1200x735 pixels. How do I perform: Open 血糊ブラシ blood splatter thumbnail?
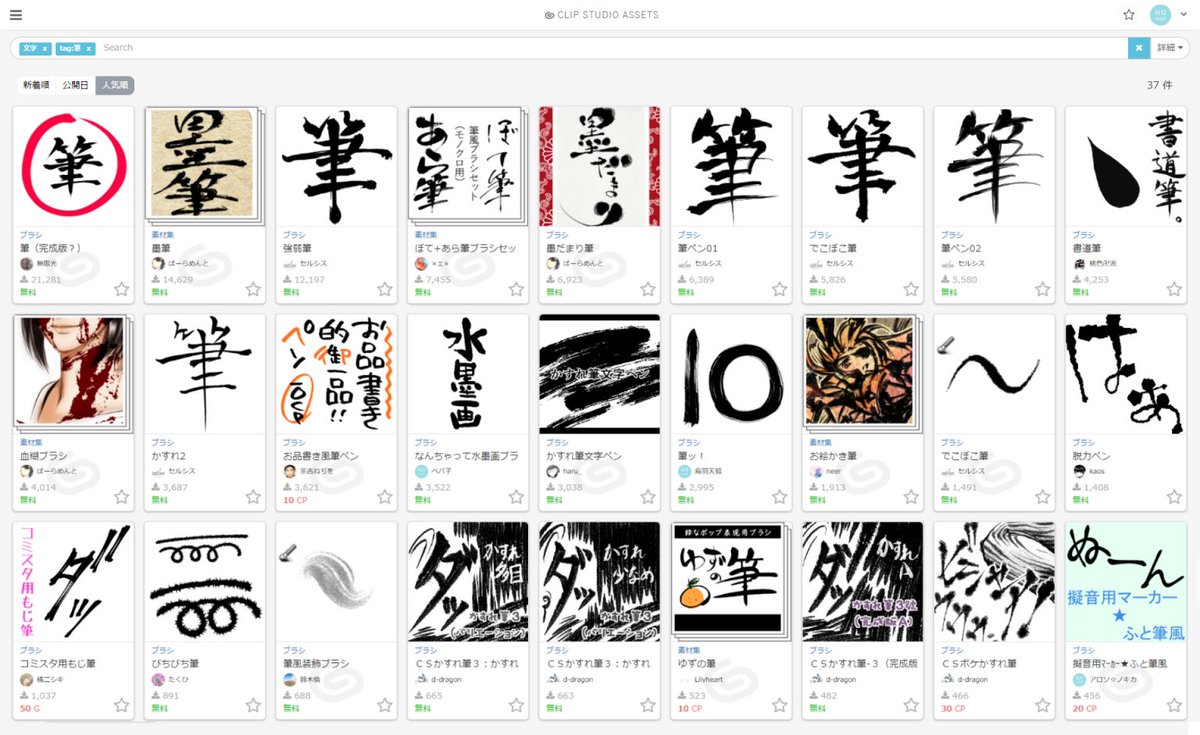pos(73,374)
